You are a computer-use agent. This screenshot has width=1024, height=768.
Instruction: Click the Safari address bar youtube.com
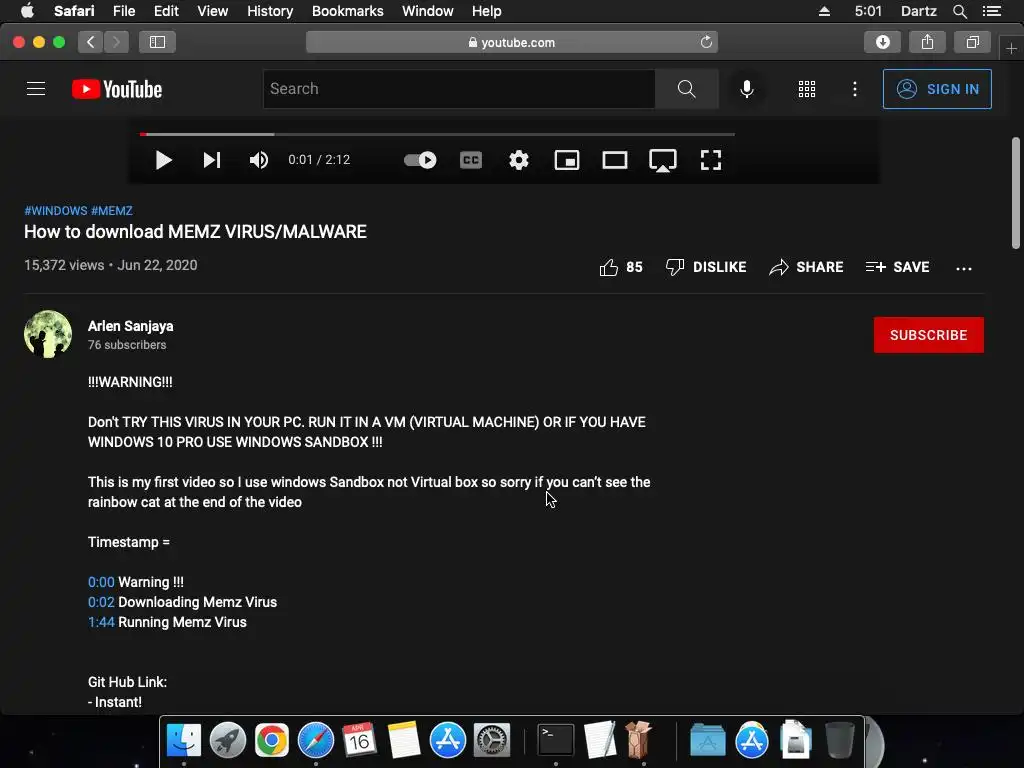[512, 42]
